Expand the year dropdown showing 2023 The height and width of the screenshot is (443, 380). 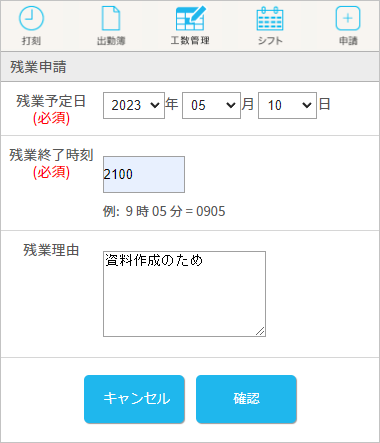point(134,105)
